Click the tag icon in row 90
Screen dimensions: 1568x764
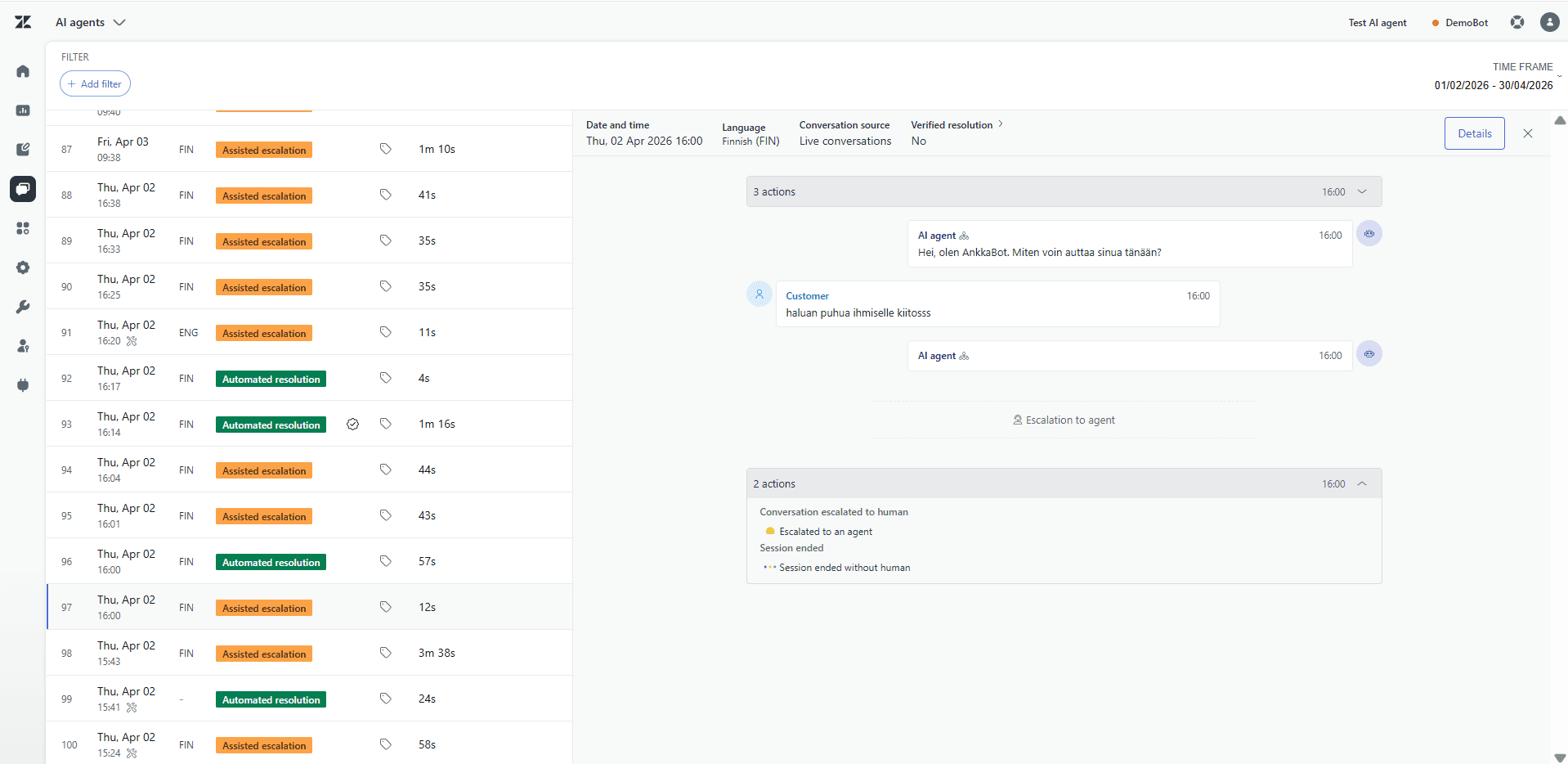pyautogui.click(x=385, y=286)
